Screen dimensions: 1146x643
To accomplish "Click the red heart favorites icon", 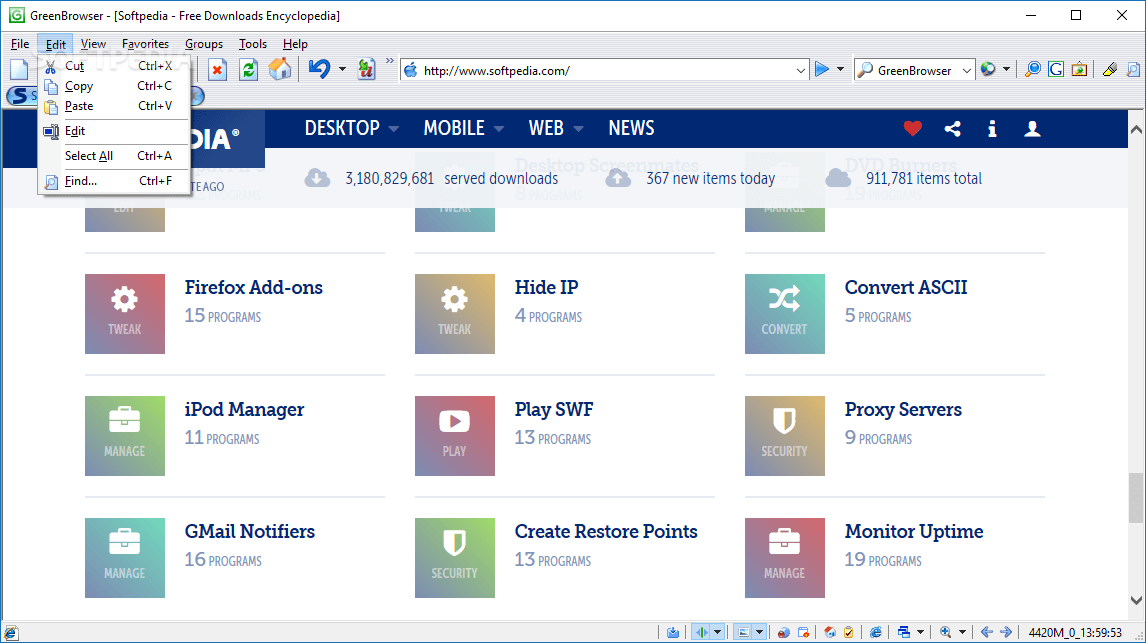I will pyautogui.click(x=912, y=129).
